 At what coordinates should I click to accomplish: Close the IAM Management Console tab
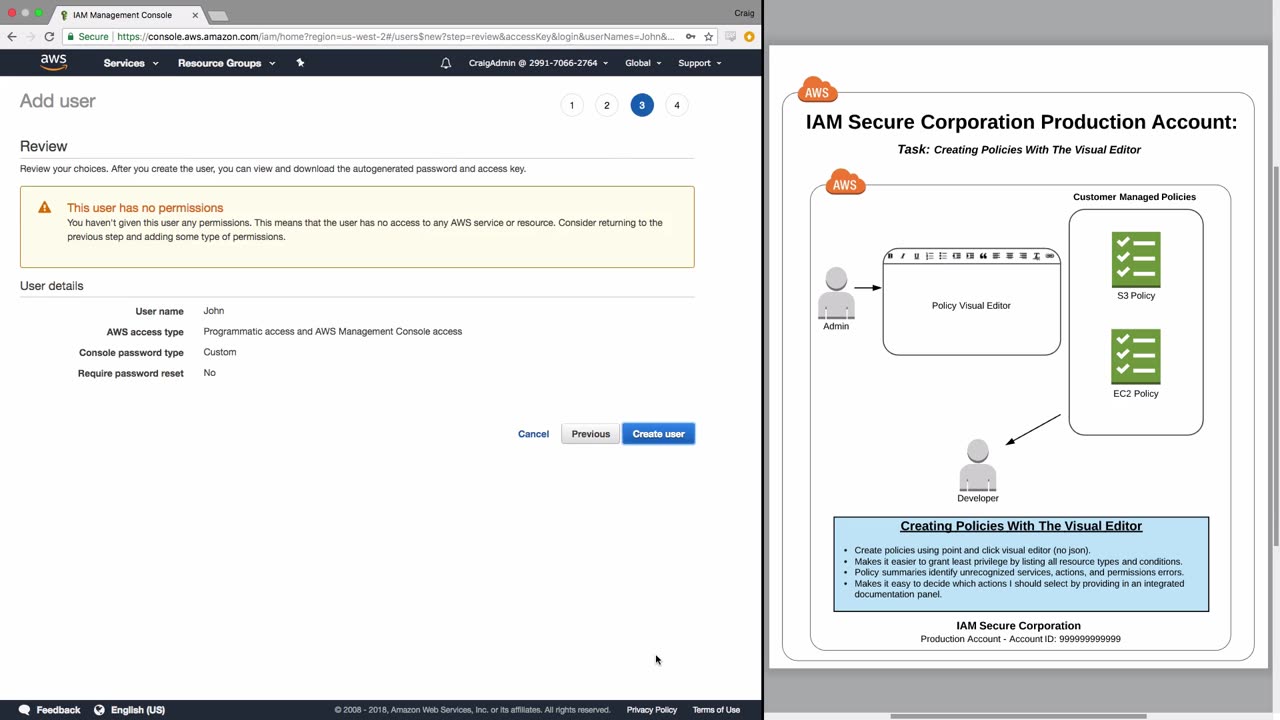pyautogui.click(x=195, y=15)
